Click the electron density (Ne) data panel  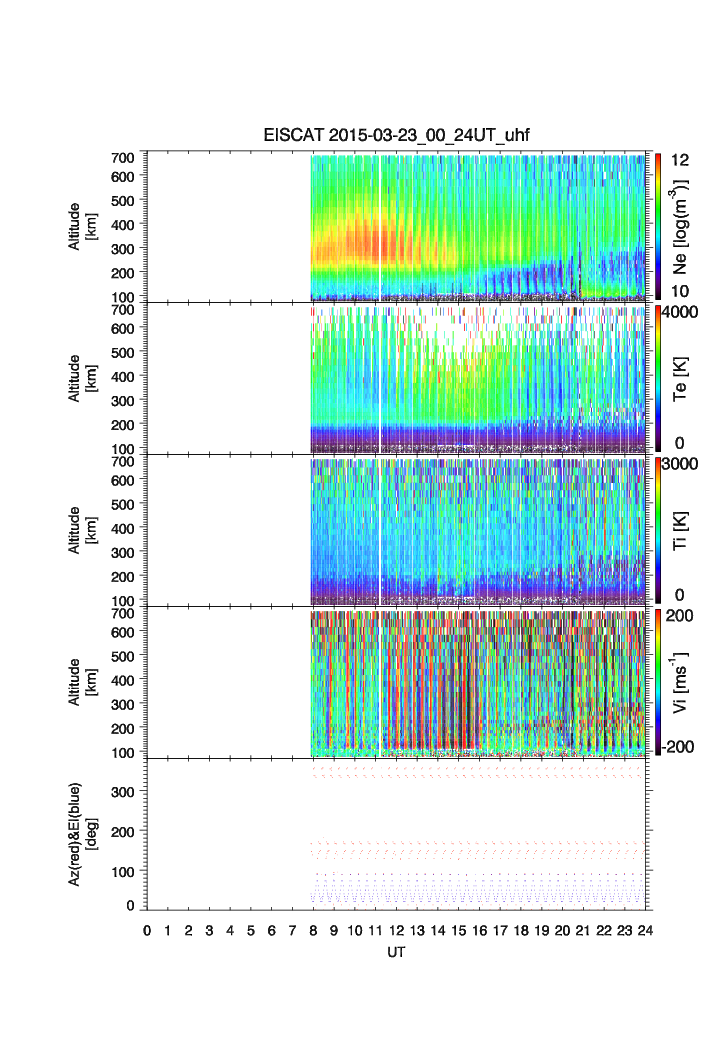pyautogui.click(x=397, y=226)
